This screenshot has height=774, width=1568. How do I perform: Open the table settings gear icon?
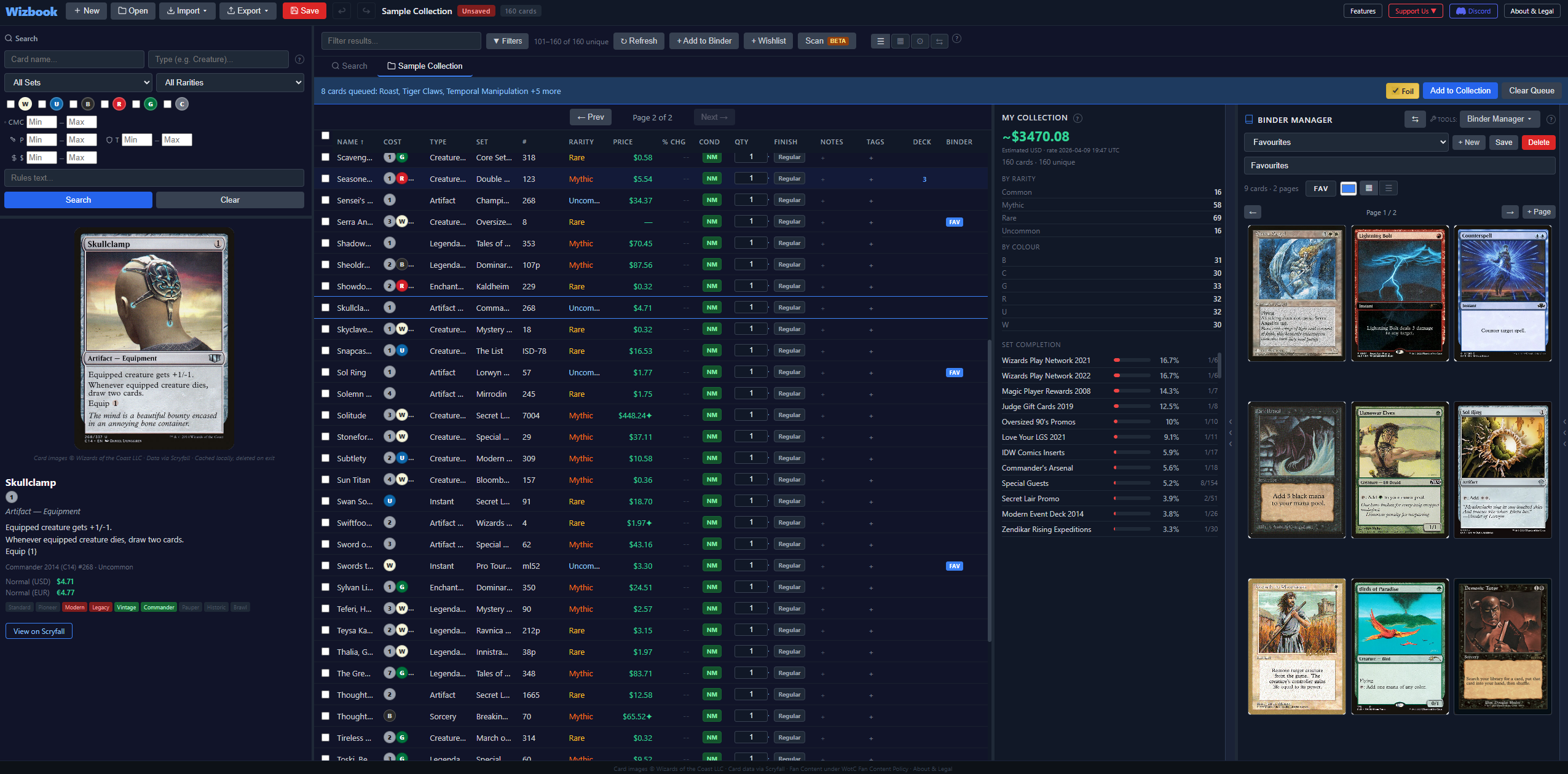pyautogui.click(x=920, y=41)
